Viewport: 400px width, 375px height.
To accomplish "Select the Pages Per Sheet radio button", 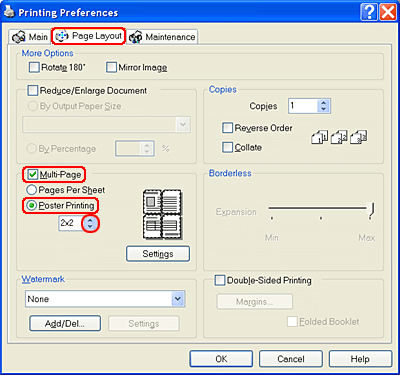I will pyautogui.click(x=32, y=190).
